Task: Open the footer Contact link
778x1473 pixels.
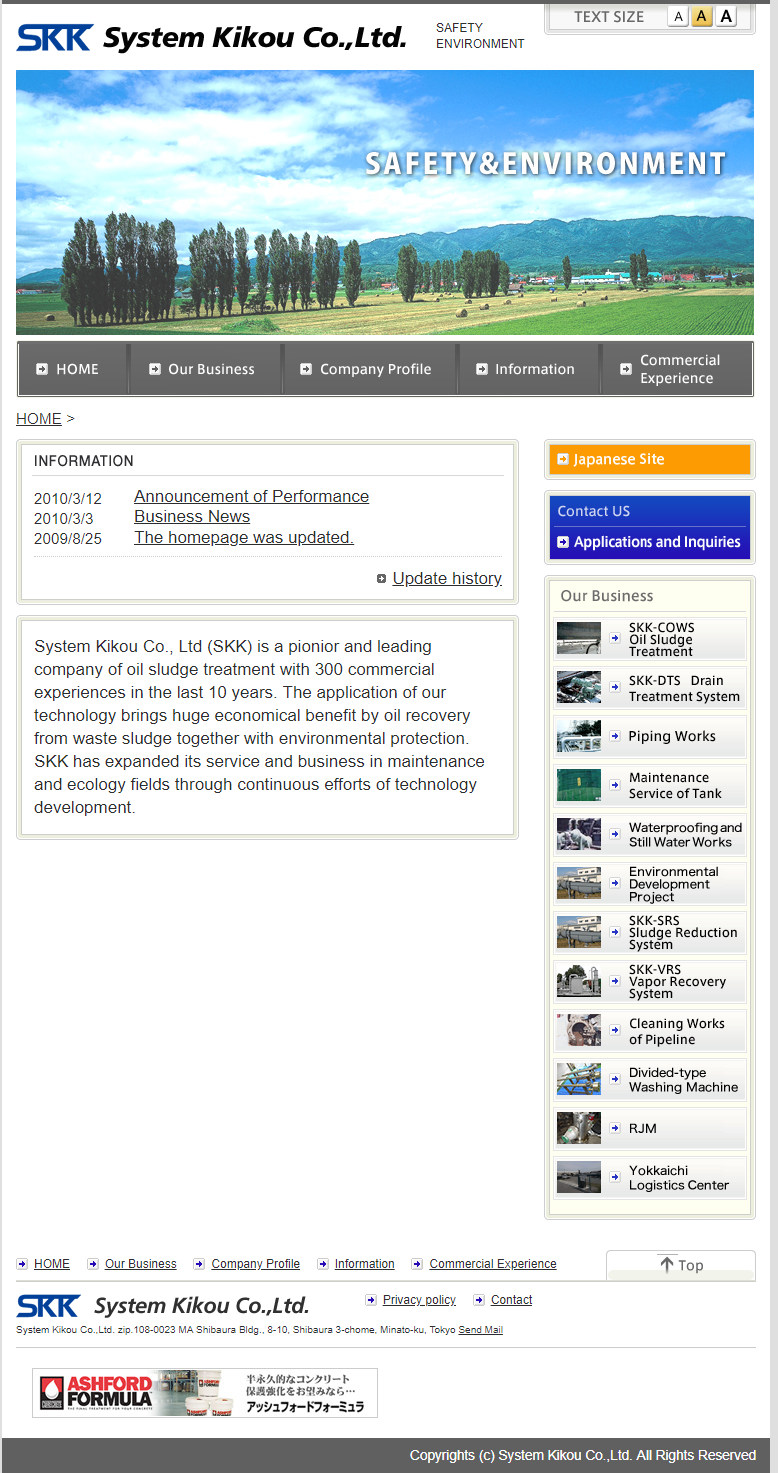Action: click(x=511, y=1300)
